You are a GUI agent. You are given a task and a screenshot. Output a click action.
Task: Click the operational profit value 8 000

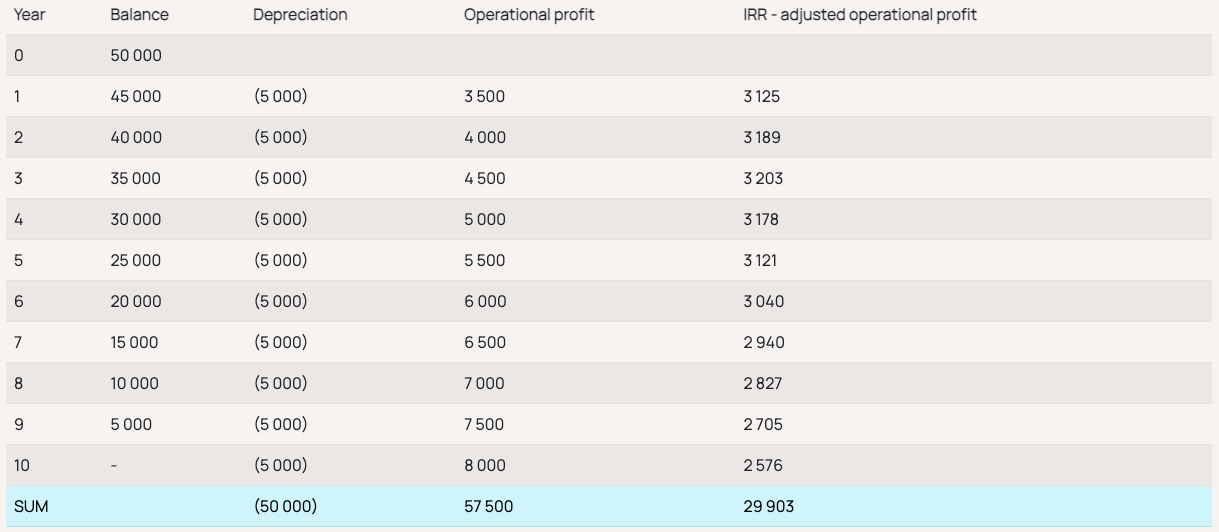(485, 466)
